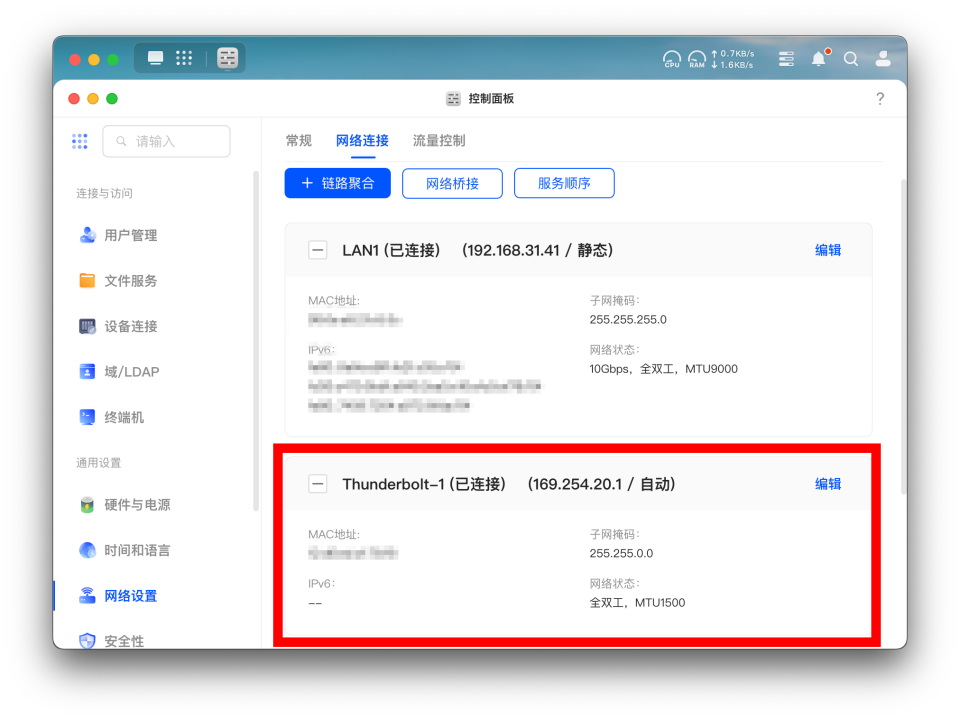The width and height of the screenshot is (960, 719).
Task: Click the 设备连接 device icon
Action: 88,326
